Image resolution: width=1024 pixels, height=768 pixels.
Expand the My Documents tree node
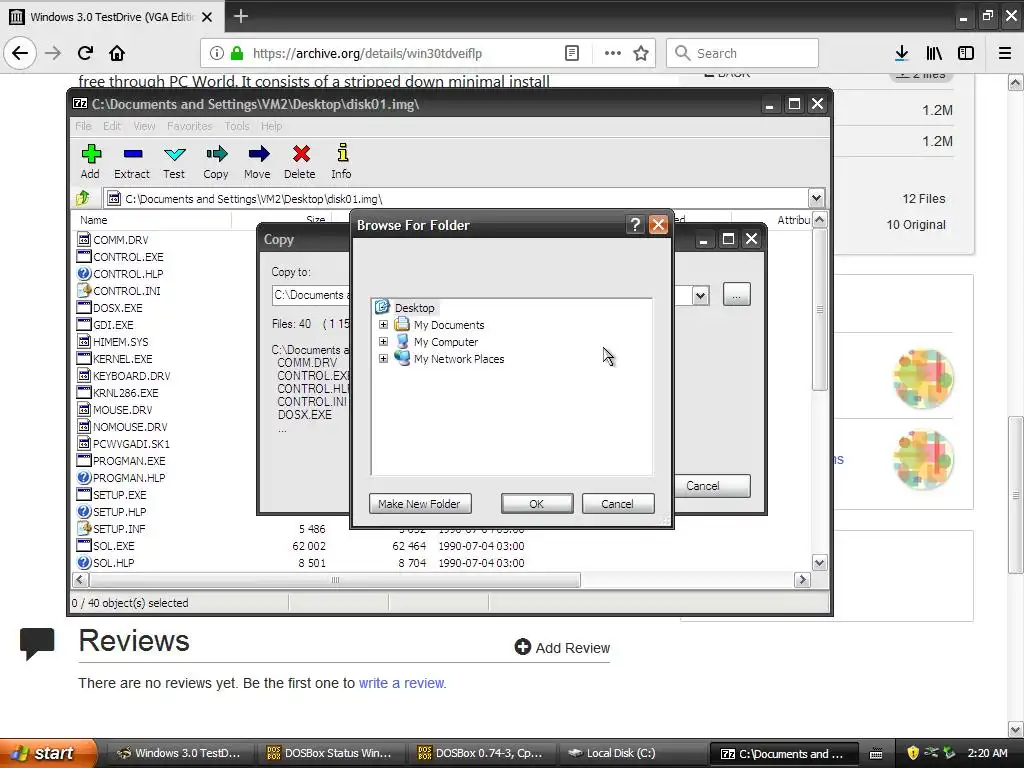click(x=383, y=325)
